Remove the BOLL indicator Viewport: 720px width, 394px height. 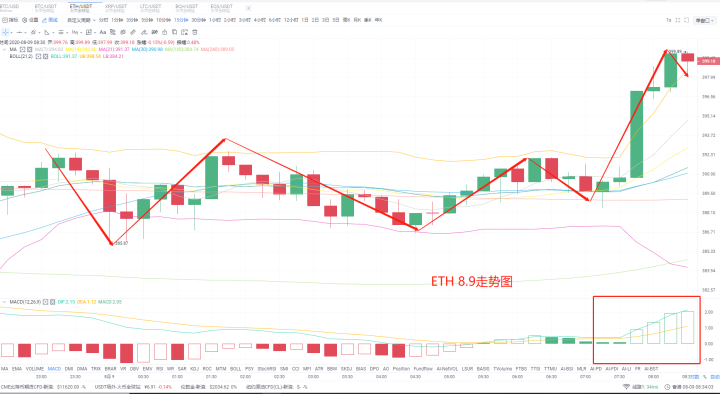click(45, 56)
